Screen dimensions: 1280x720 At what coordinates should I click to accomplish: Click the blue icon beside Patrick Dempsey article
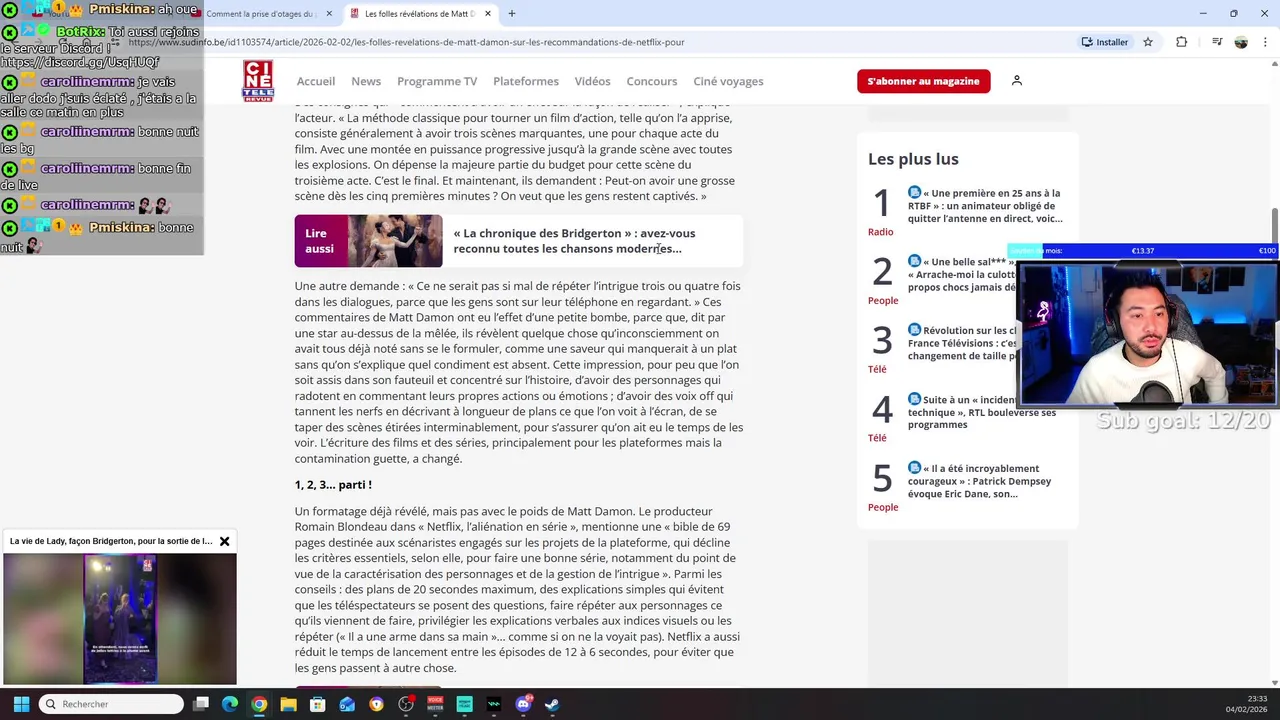914,468
